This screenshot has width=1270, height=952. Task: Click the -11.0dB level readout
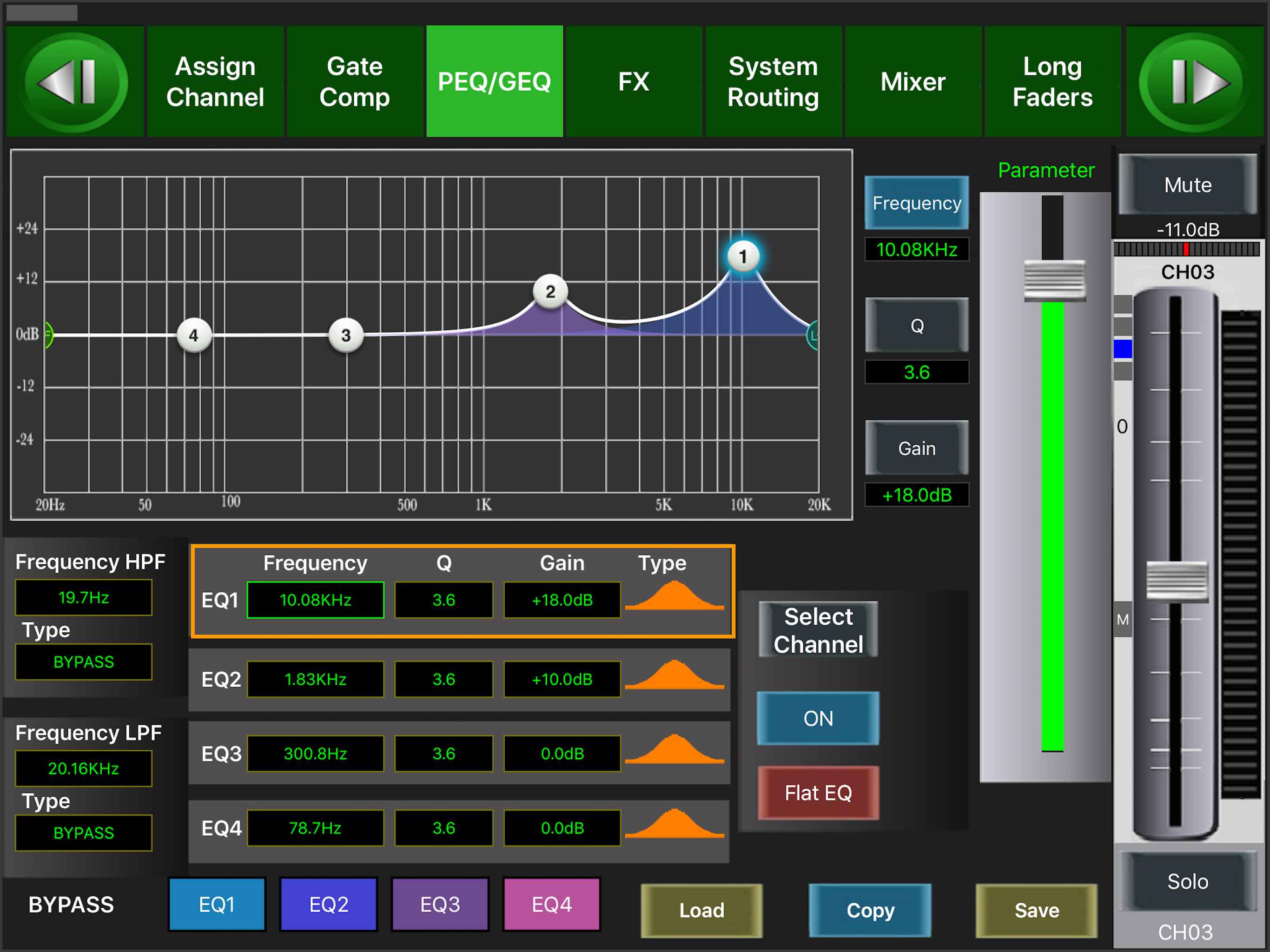point(1188,230)
